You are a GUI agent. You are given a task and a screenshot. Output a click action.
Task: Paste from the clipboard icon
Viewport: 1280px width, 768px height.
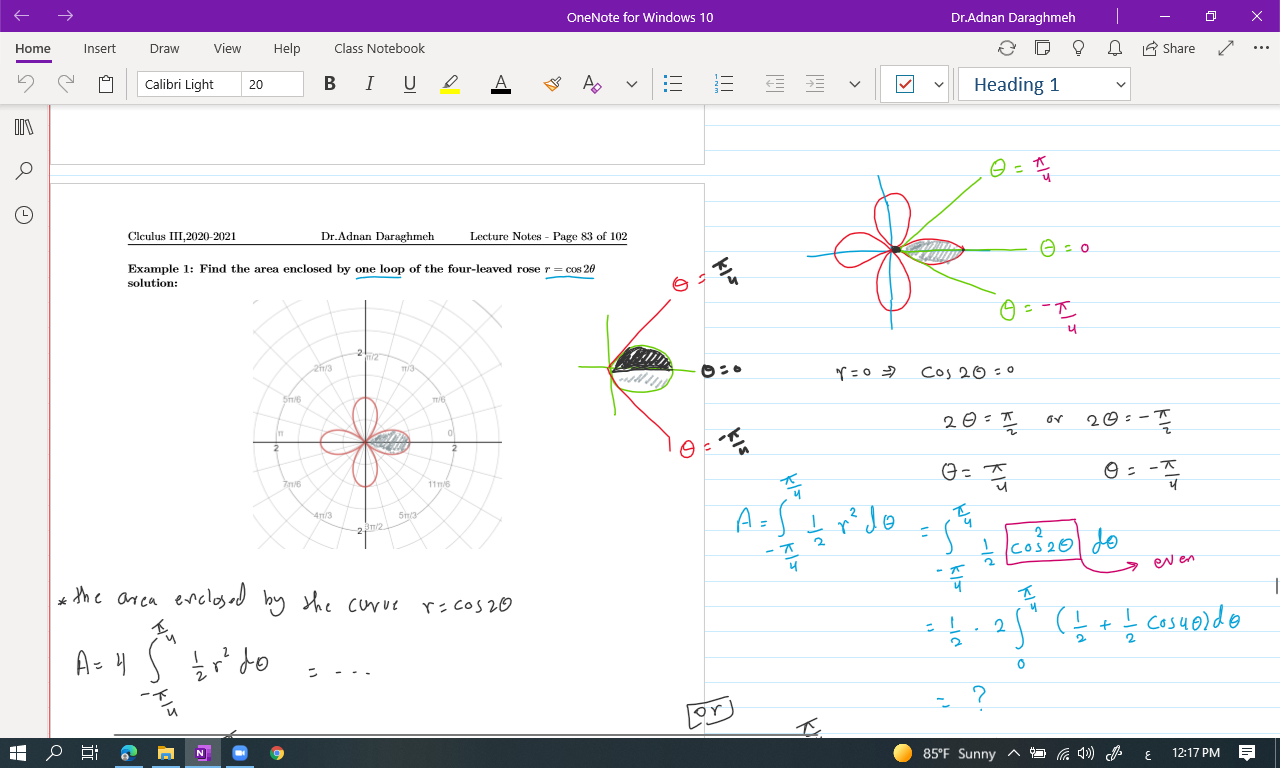tap(106, 84)
